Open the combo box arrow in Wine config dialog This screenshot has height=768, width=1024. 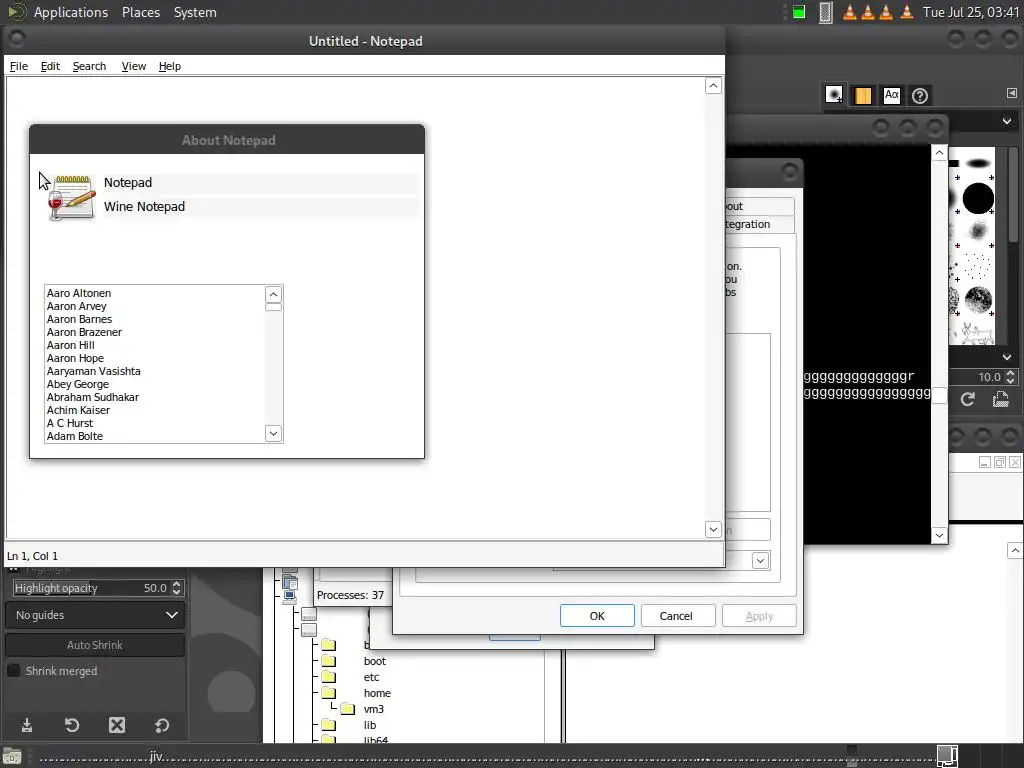760,560
